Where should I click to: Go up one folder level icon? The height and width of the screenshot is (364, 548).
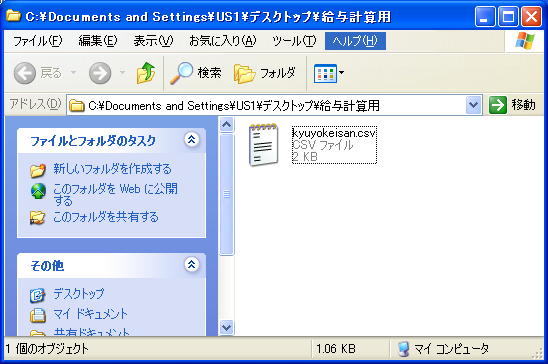[x=146, y=73]
